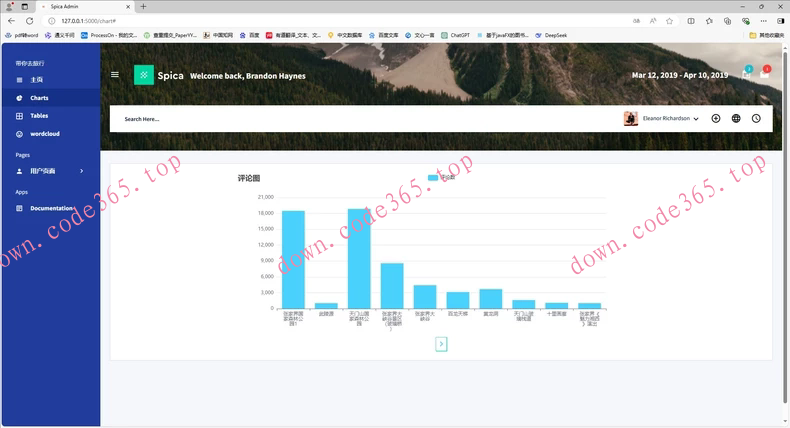Image resolution: width=790 pixels, height=428 pixels.
Task: Click the plus circle icon
Action: click(x=715, y=118)
